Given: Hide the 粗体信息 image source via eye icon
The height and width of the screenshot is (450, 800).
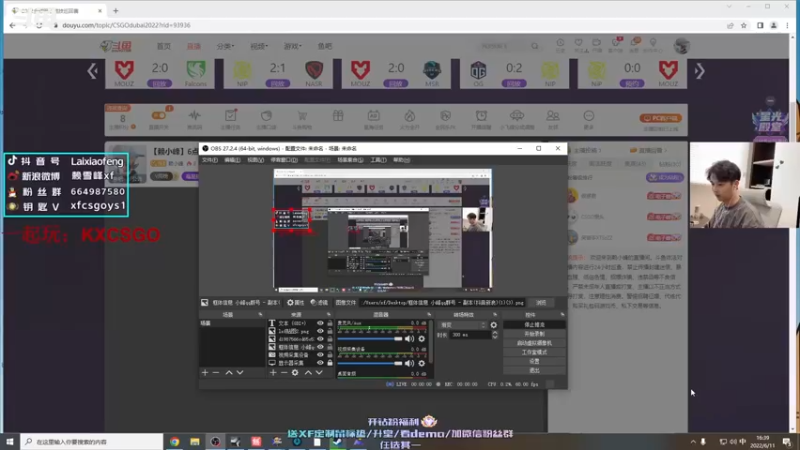Looking at the screenshot, I should click(320, 347).
